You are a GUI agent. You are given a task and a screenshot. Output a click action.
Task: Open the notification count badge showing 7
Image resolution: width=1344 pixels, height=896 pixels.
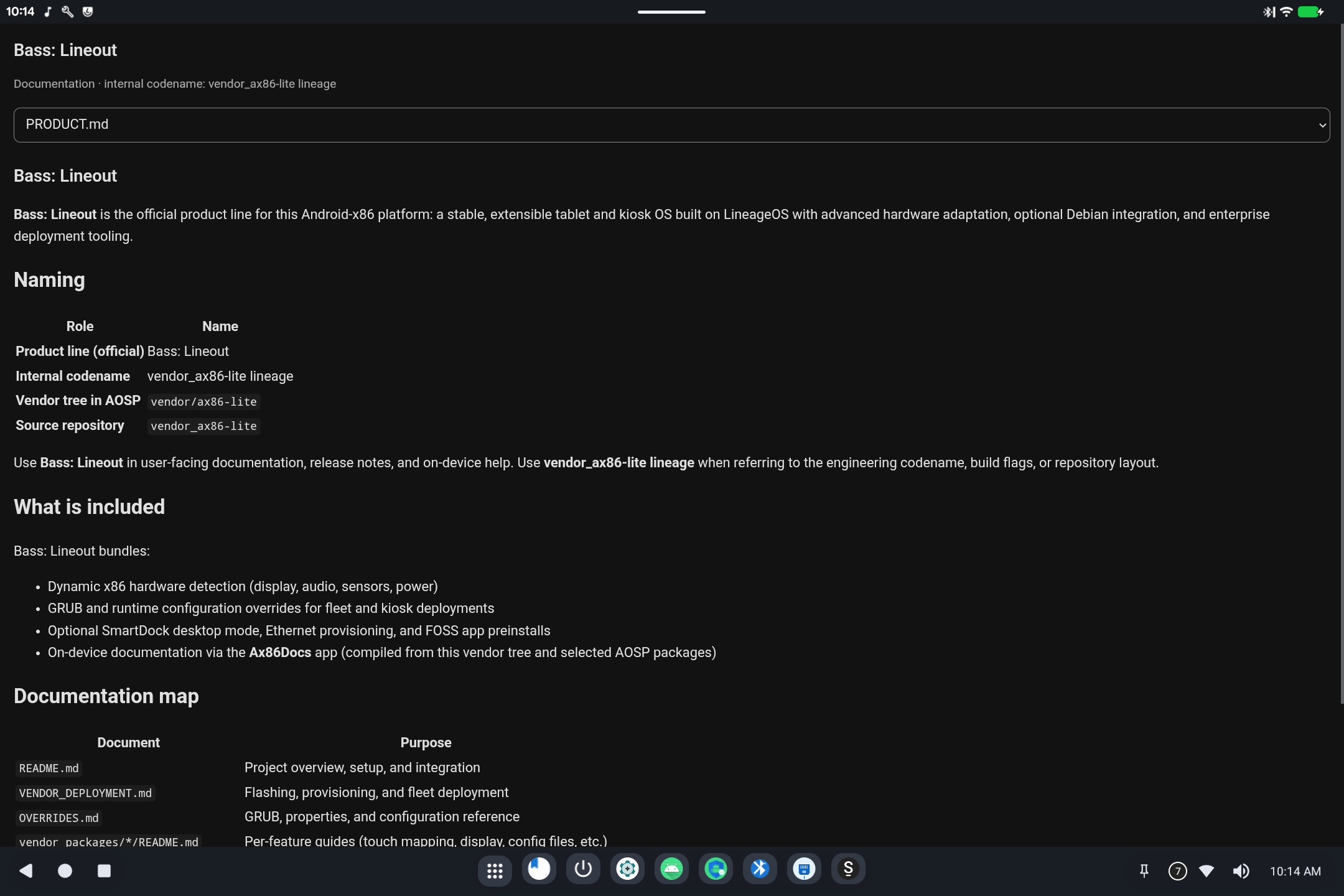point(1177,871)
